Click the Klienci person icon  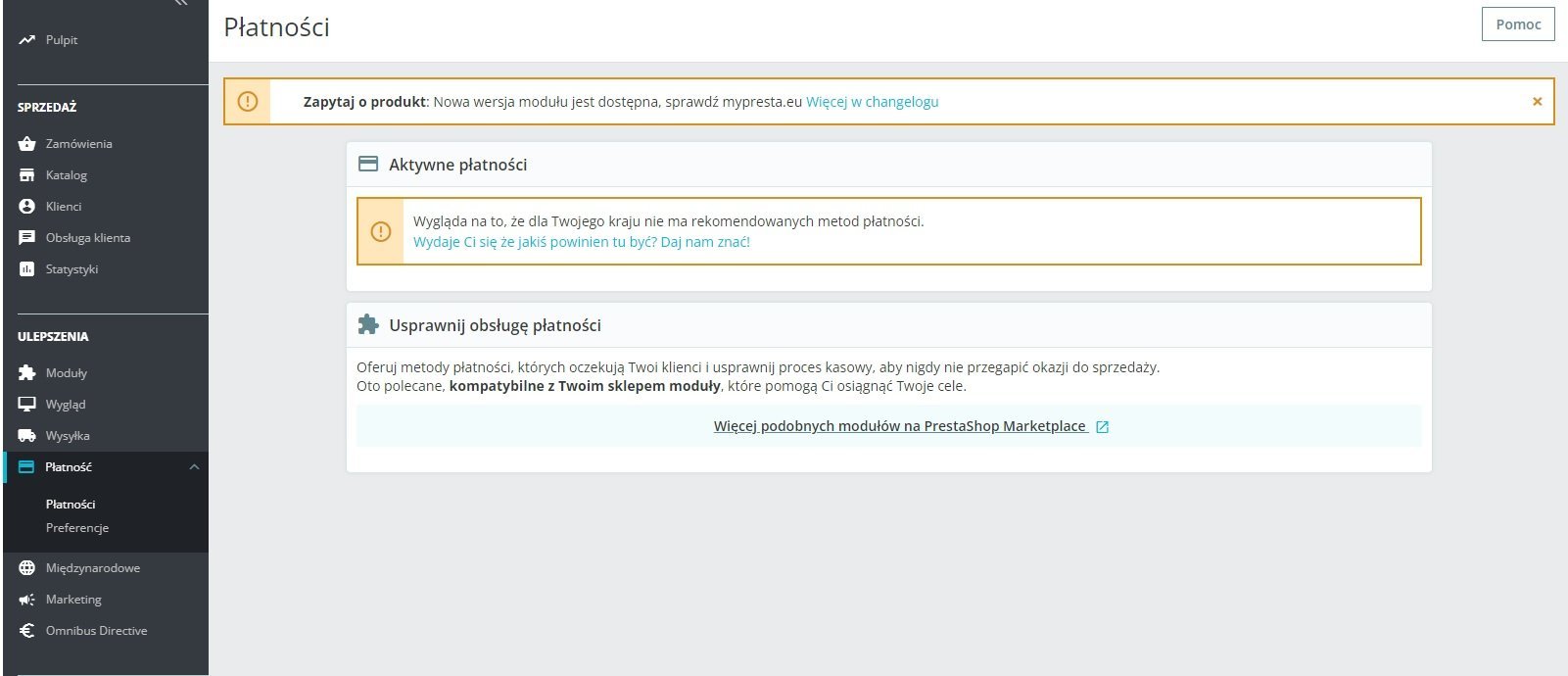click(26, 207)
